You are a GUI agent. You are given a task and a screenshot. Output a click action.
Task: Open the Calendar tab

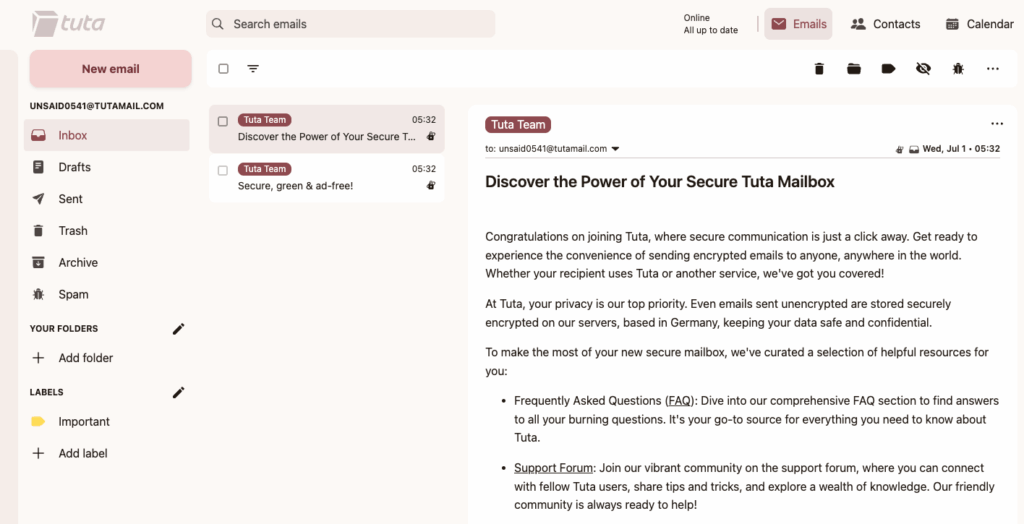tap(980, 24)
